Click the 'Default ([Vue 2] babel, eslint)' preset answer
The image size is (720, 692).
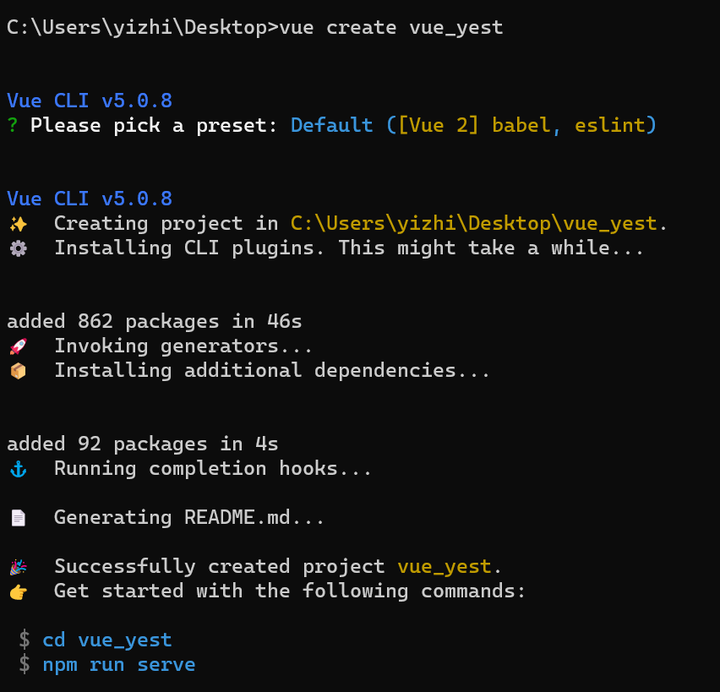(x=473, y=125)
